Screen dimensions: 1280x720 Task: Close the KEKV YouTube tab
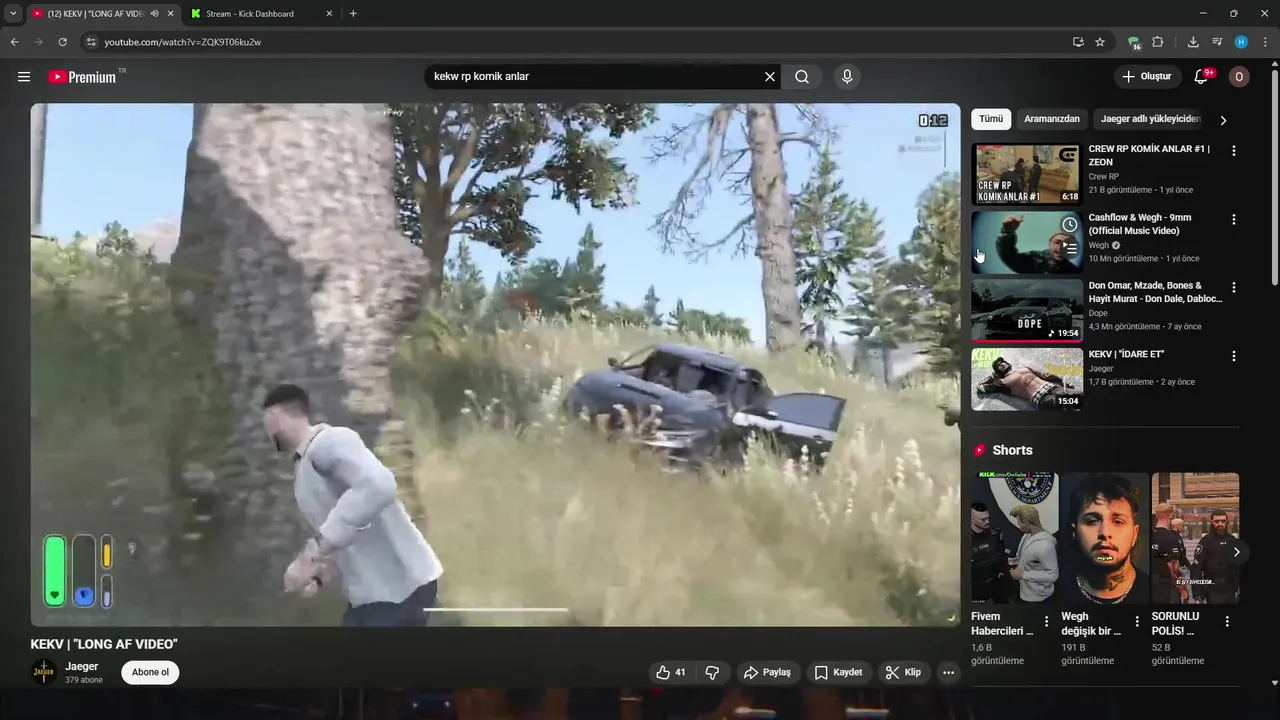click(170, 13)
